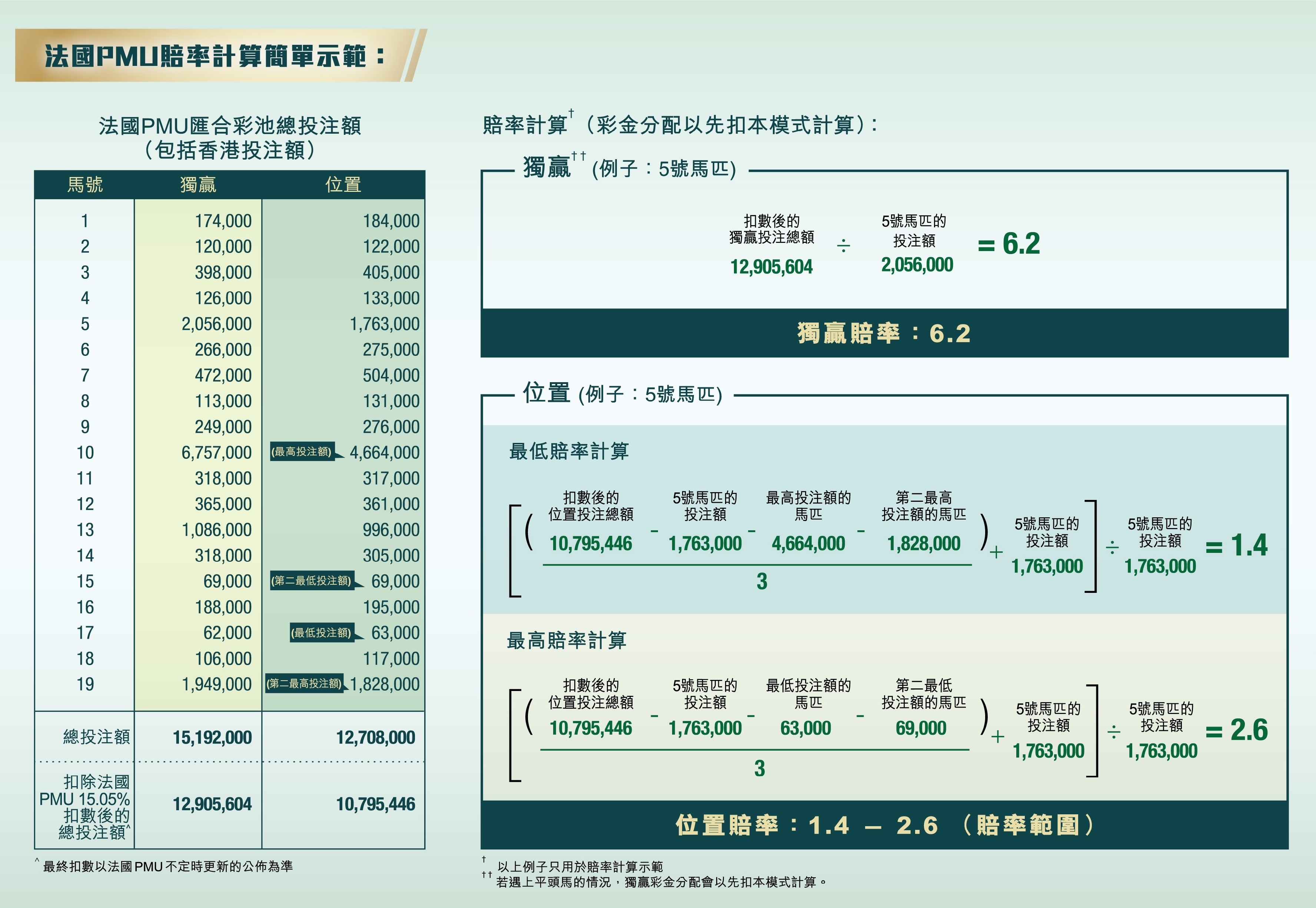Image resolution: width=1316 pixels, height=908 pixels.
Task: Click divisor 3 in lowest odds formula
Action: click(x=762, y=581)
